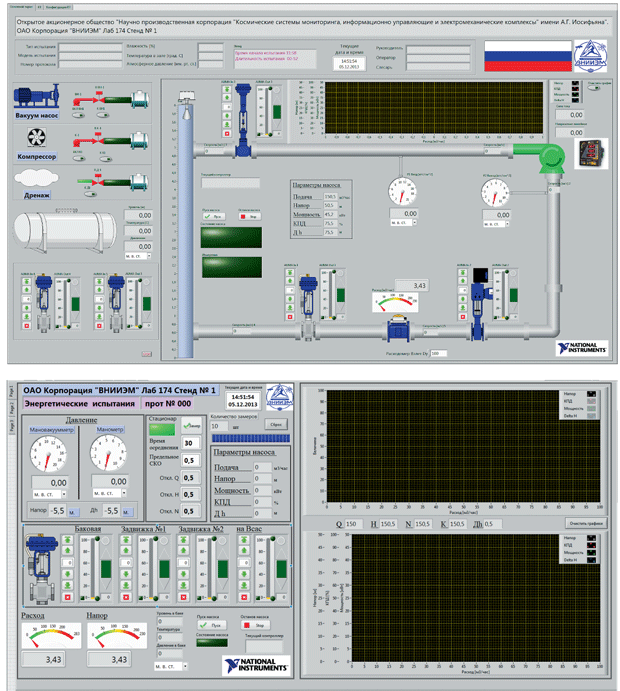Click the Дренаж cloud icon
The image size is (620, 691).
pyautogui.click(x=36, y=178)
